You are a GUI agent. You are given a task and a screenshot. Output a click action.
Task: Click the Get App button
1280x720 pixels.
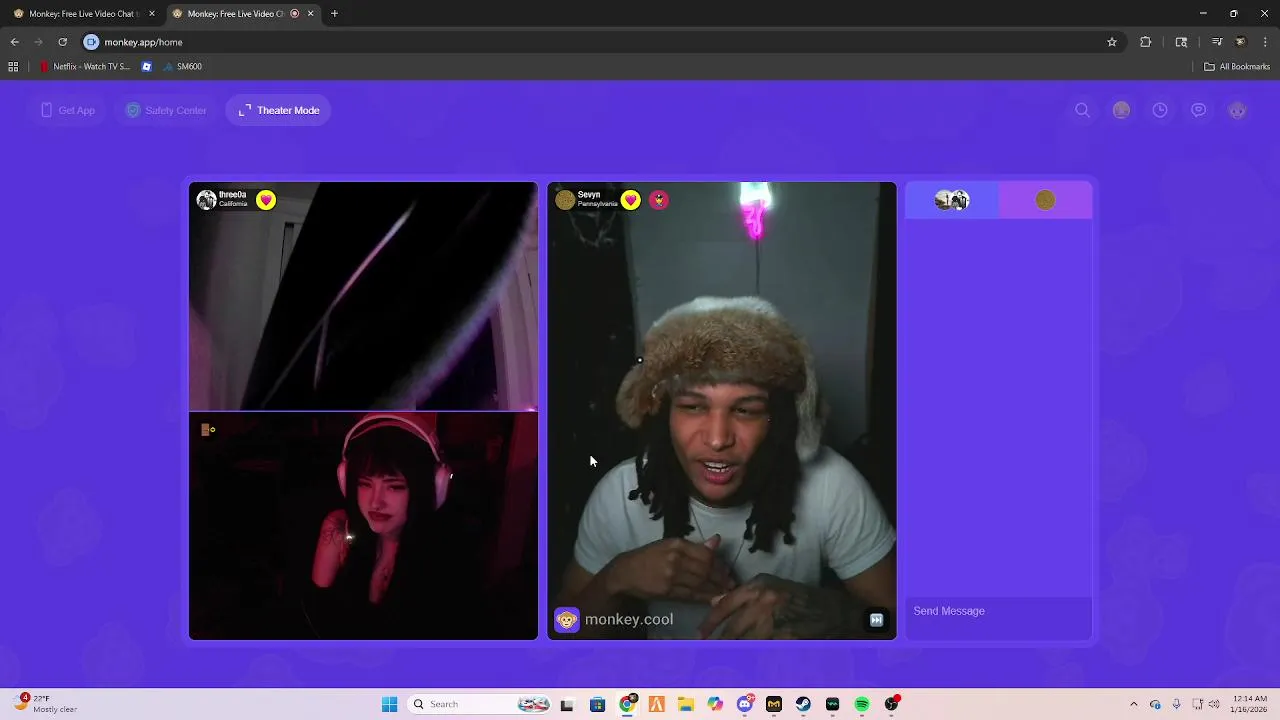pos(68,110)
